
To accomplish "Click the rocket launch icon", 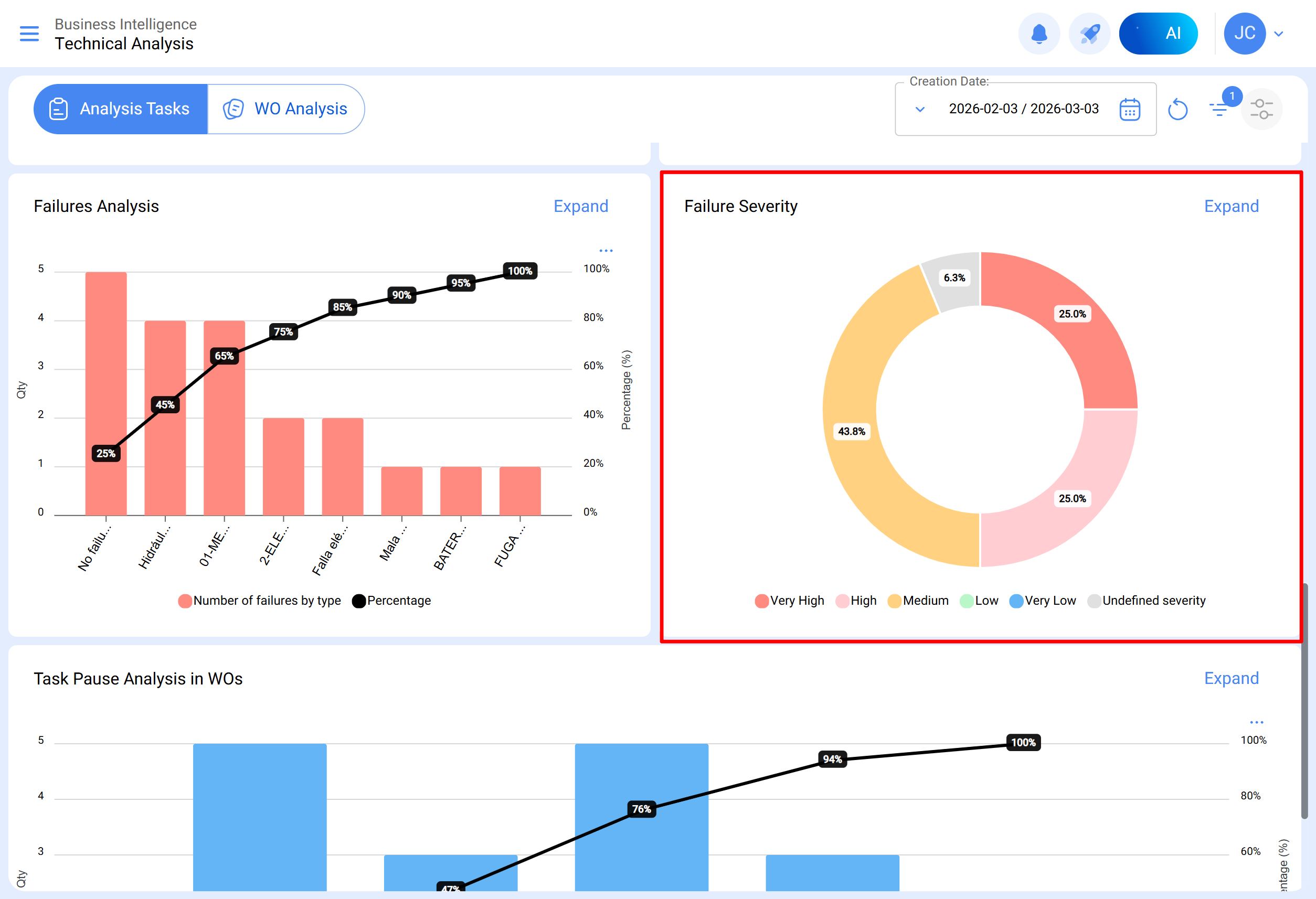I will click(x=1089, y=34).
